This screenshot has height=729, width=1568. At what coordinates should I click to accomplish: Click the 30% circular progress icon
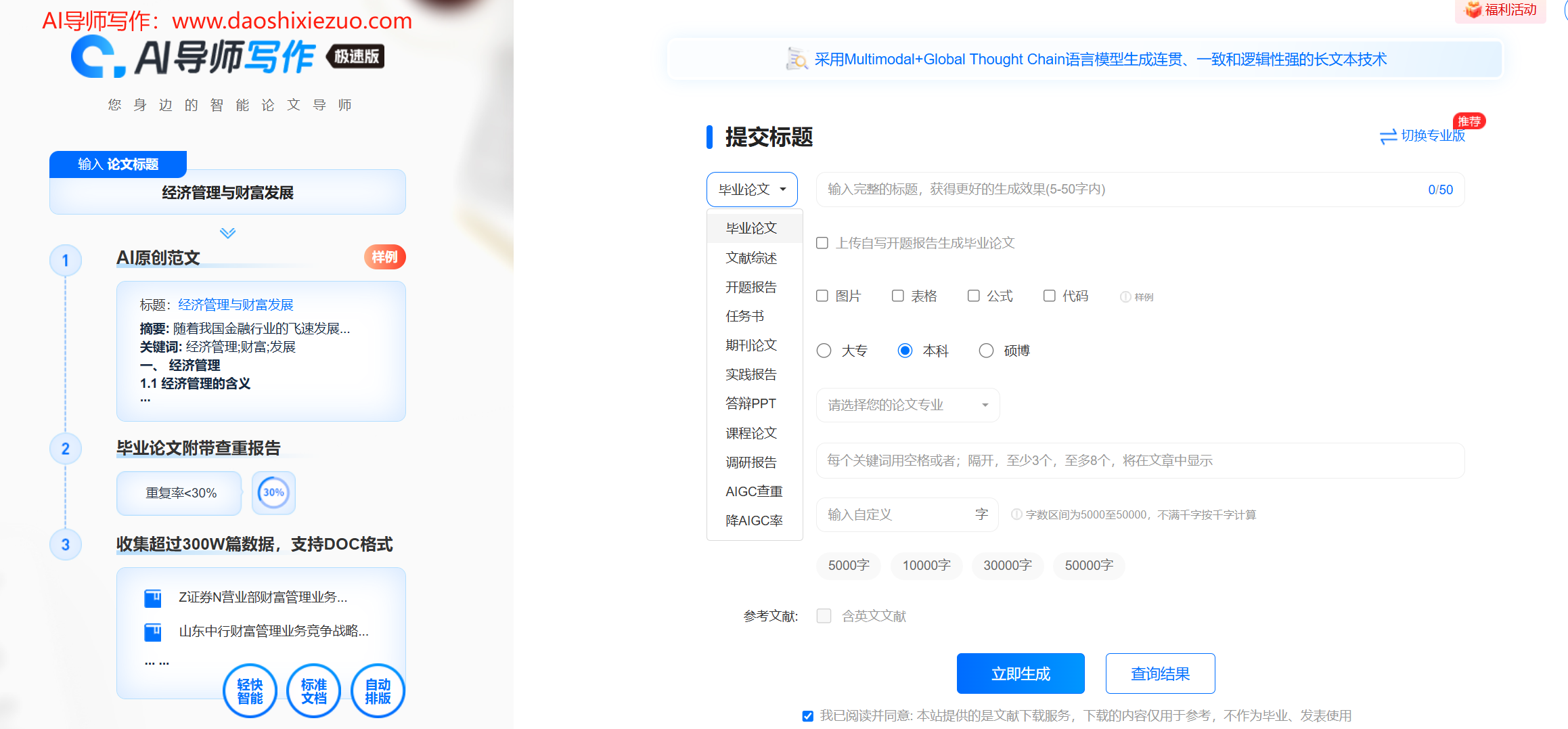pyautogui.click(x=273, y=493)
